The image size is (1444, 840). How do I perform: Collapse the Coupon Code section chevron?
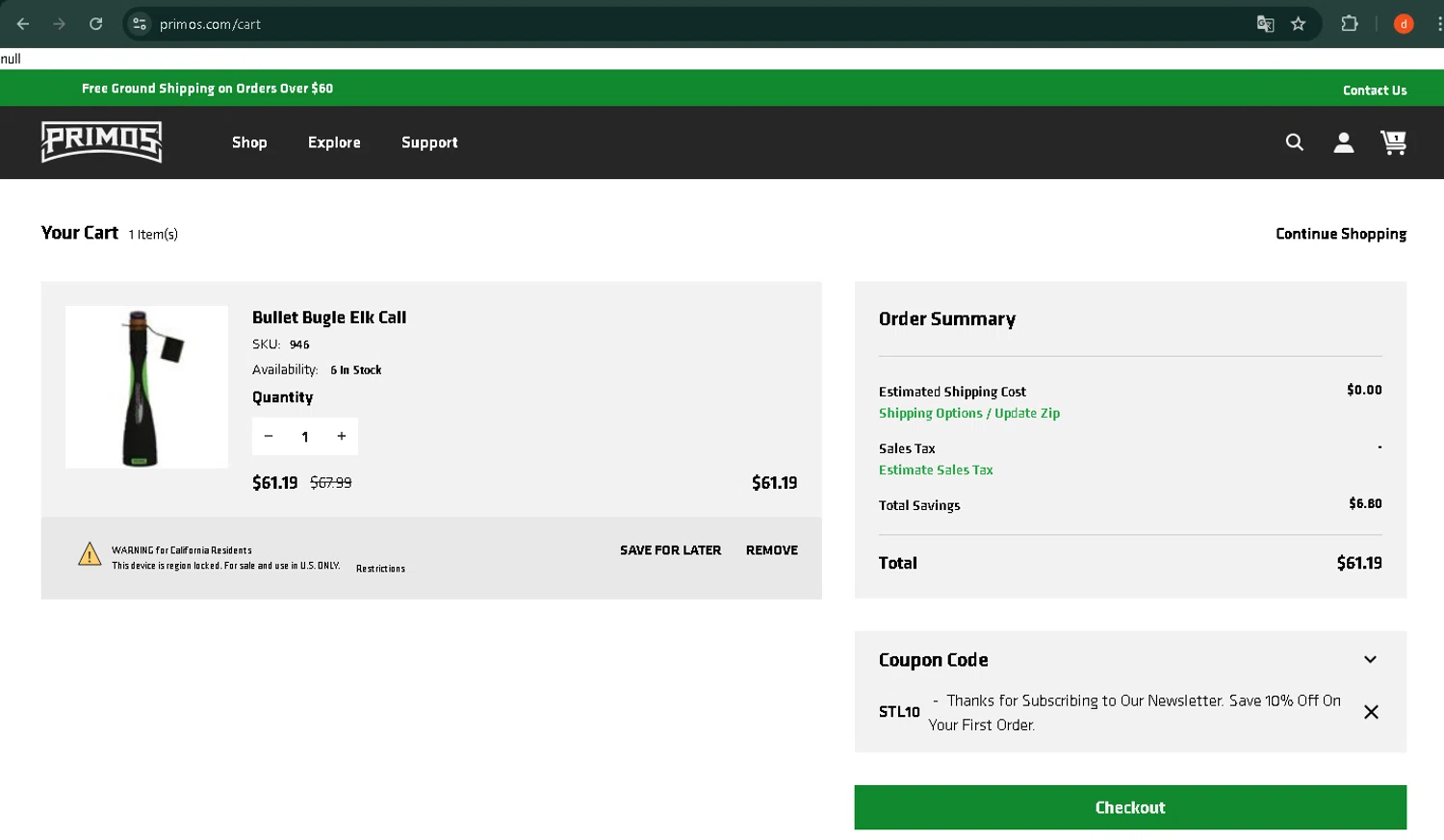pyautogui.click(x=1370, y=660)
